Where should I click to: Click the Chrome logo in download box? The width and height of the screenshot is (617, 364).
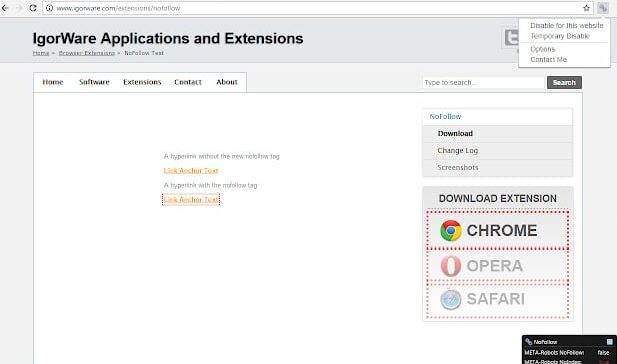click(x=451, y=230)
